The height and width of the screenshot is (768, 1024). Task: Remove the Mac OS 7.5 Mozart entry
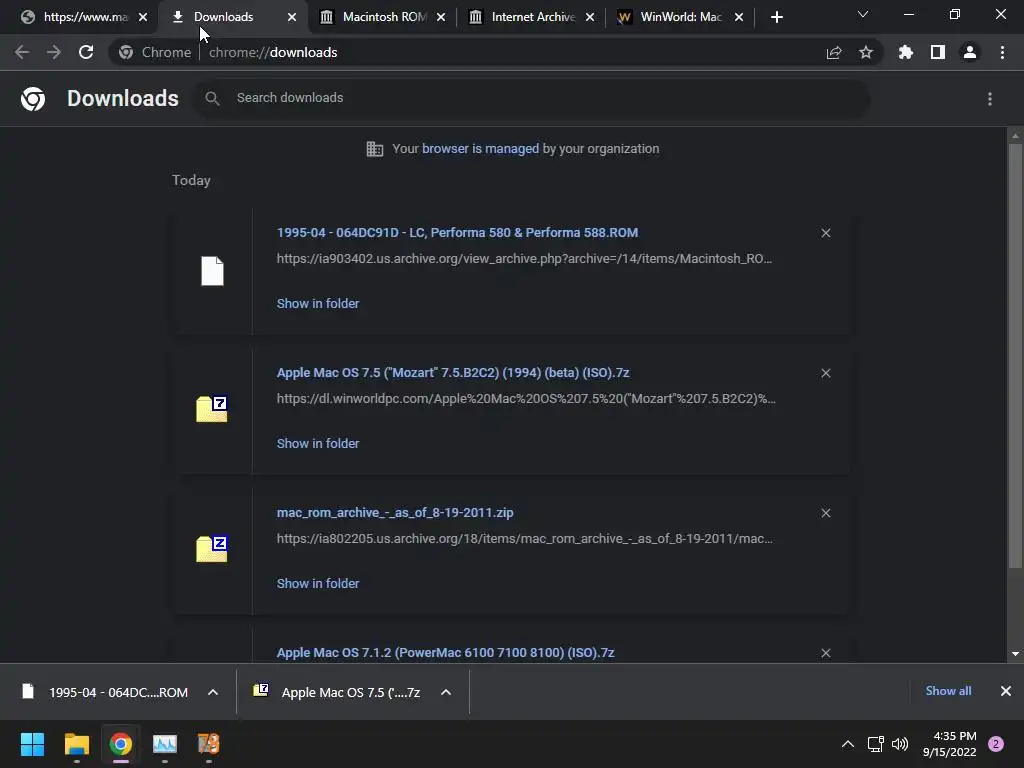pyautogui.click(x=826, y=373)
